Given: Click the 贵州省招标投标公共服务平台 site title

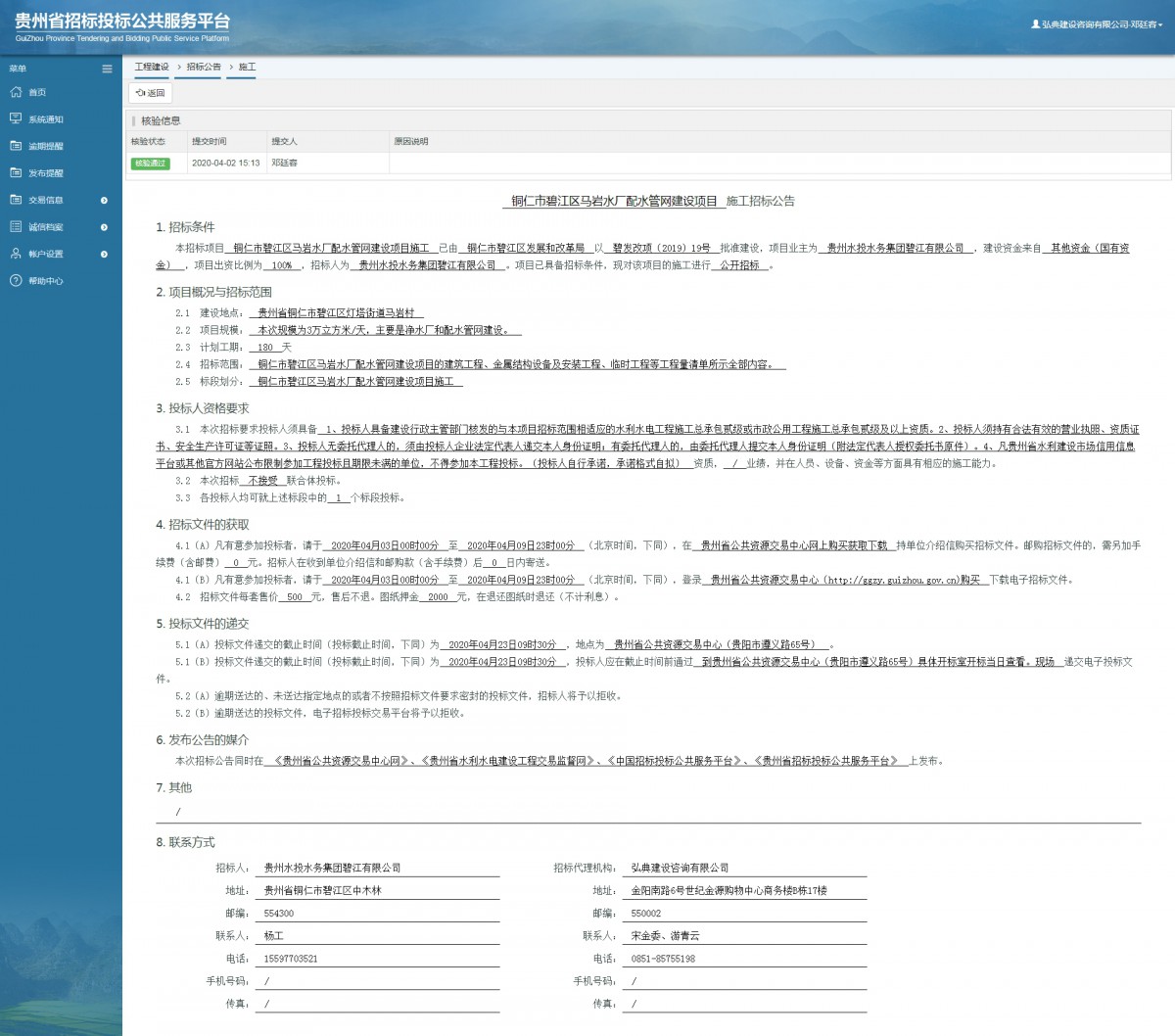Looking at the screenshot, I should coord(122,22).
